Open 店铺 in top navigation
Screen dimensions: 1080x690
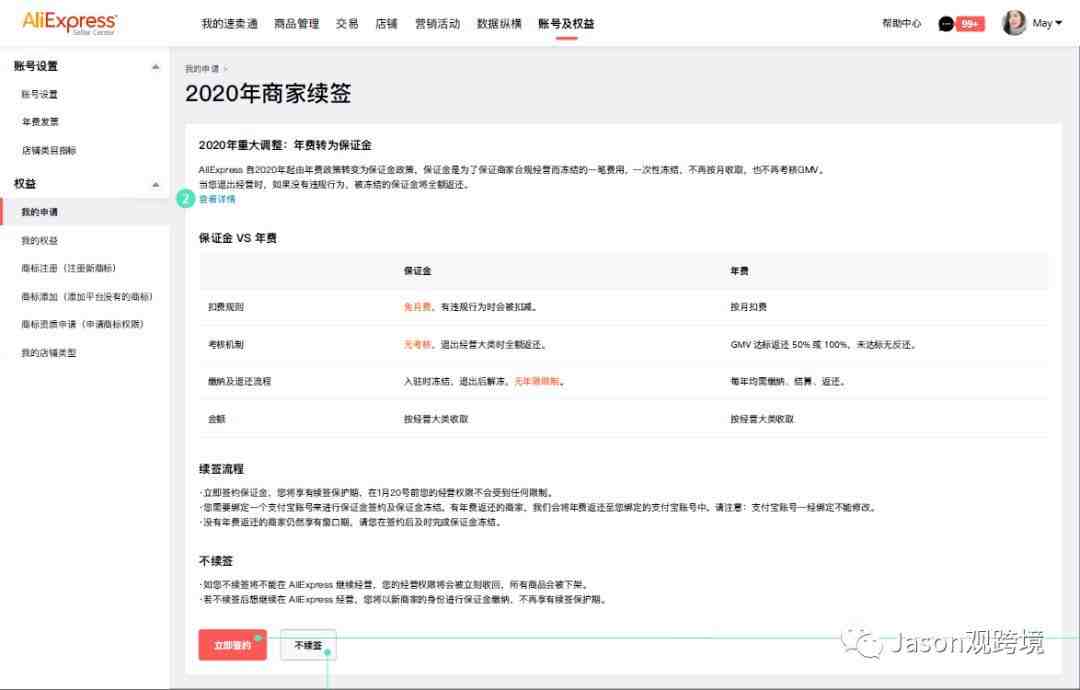(x=386, y=23)
